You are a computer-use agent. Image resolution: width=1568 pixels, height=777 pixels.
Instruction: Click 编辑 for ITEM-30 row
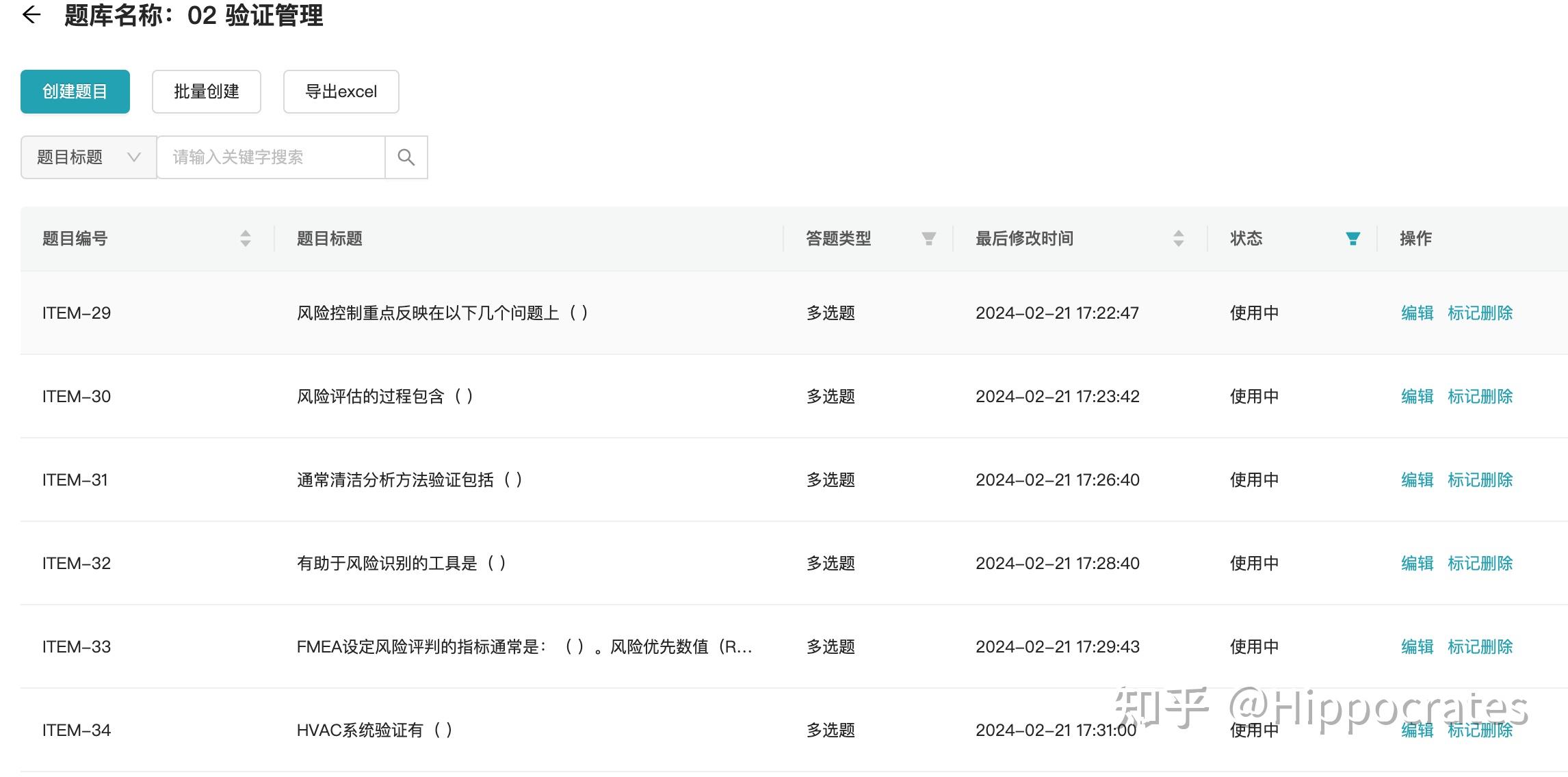tap(1417, 397)
